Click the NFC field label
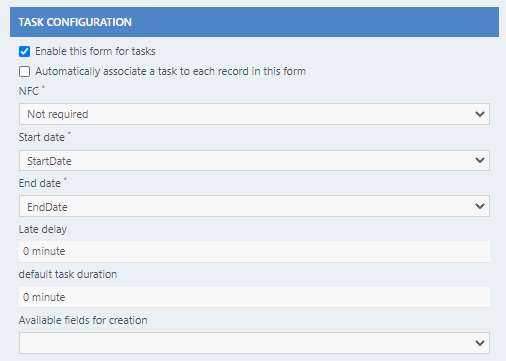506x361 pixels. click(x=29, y=91)
